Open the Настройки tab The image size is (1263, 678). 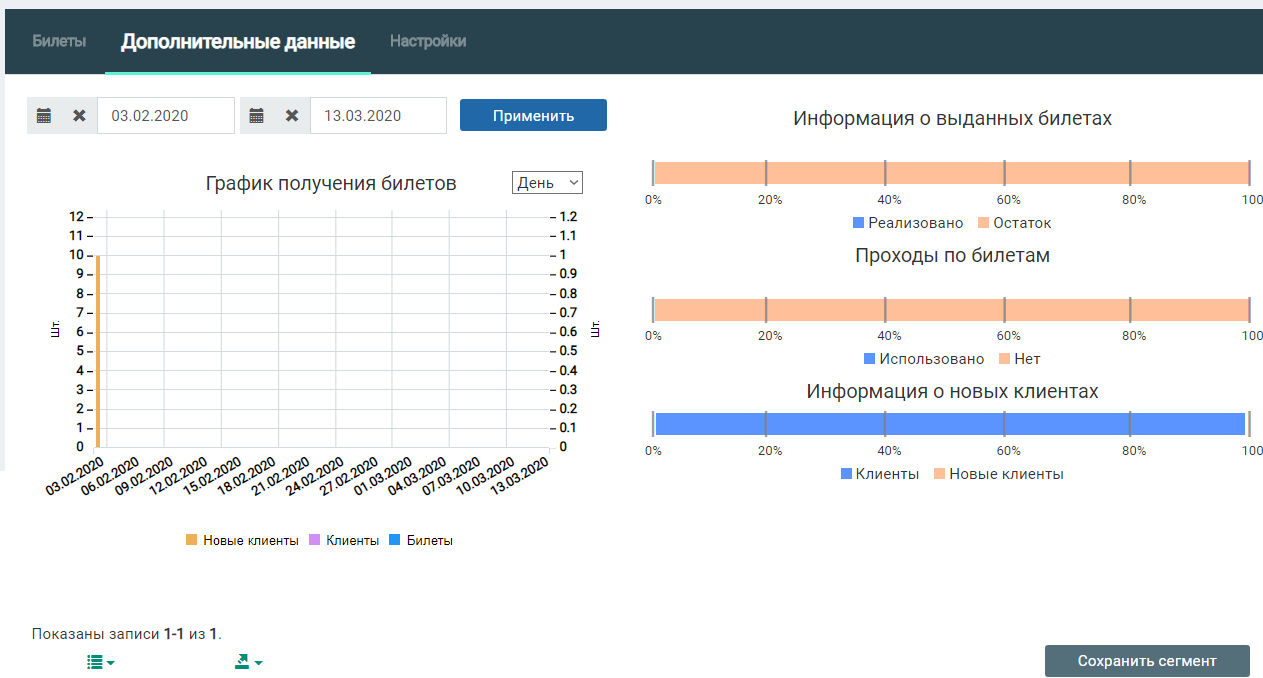click(x=428, y=42)
